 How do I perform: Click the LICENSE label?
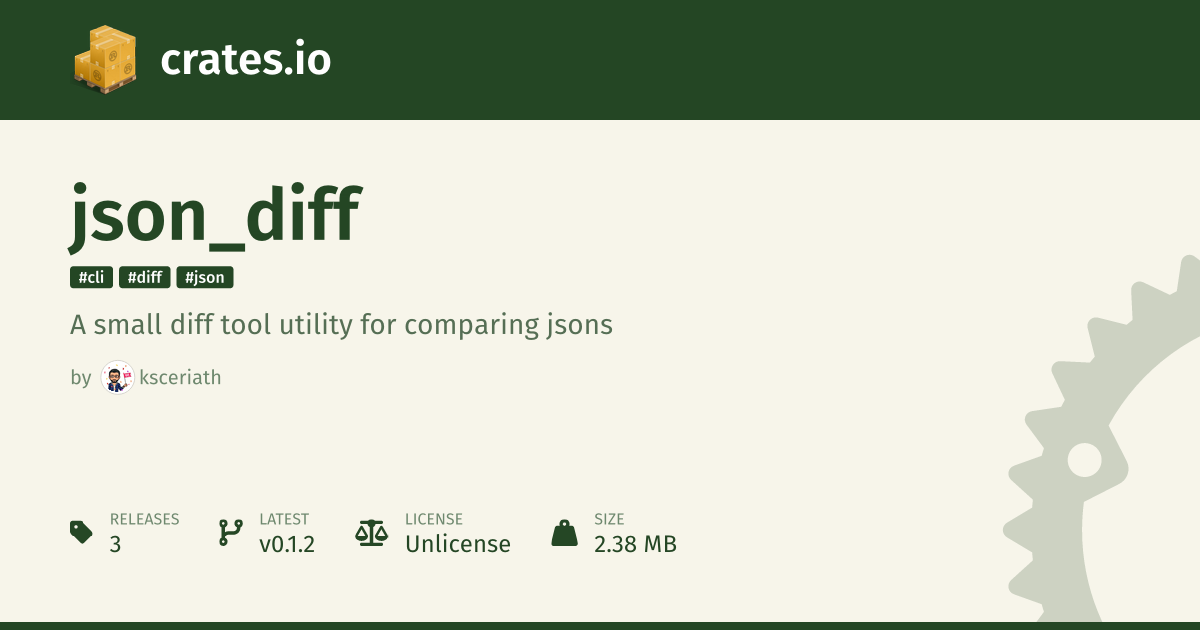click(433, 519)
